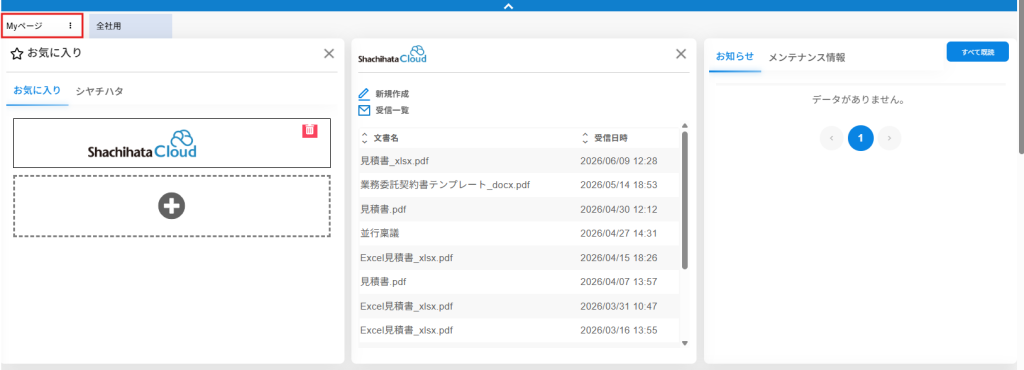This screenshot has height=370, width=1024.
Task: Click date 2026/04/27 14:31
Action: tap(618, 234)
